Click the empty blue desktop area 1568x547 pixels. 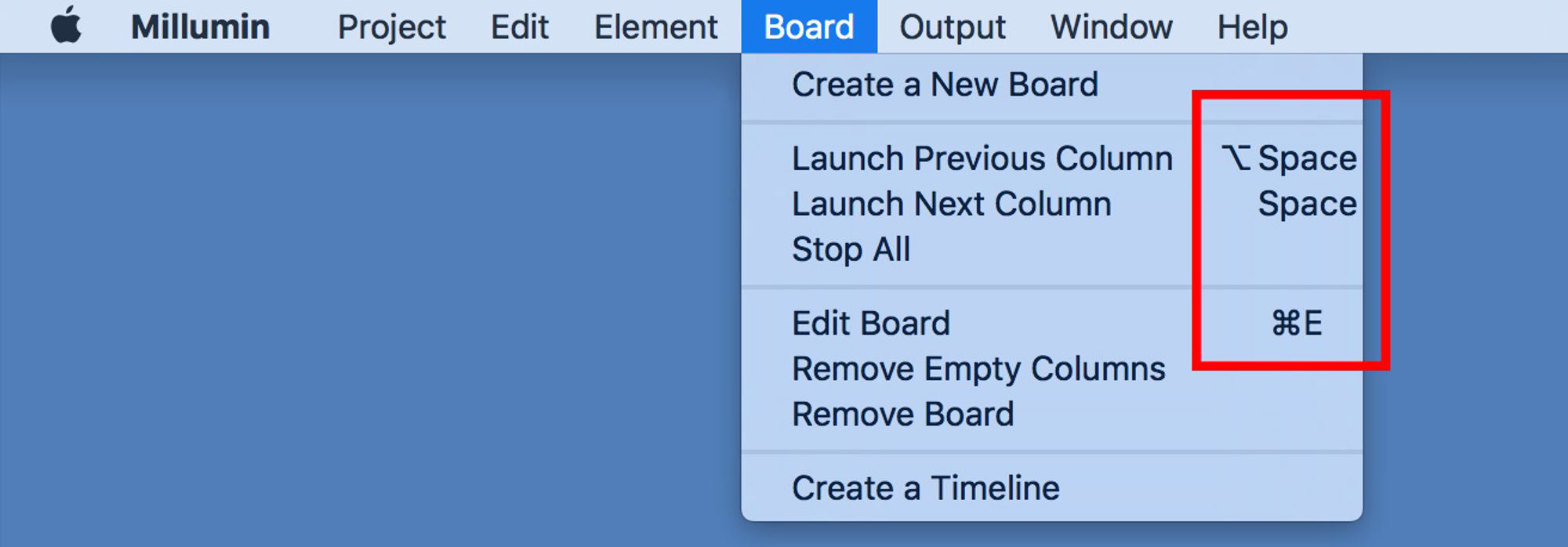coord(353,298)
